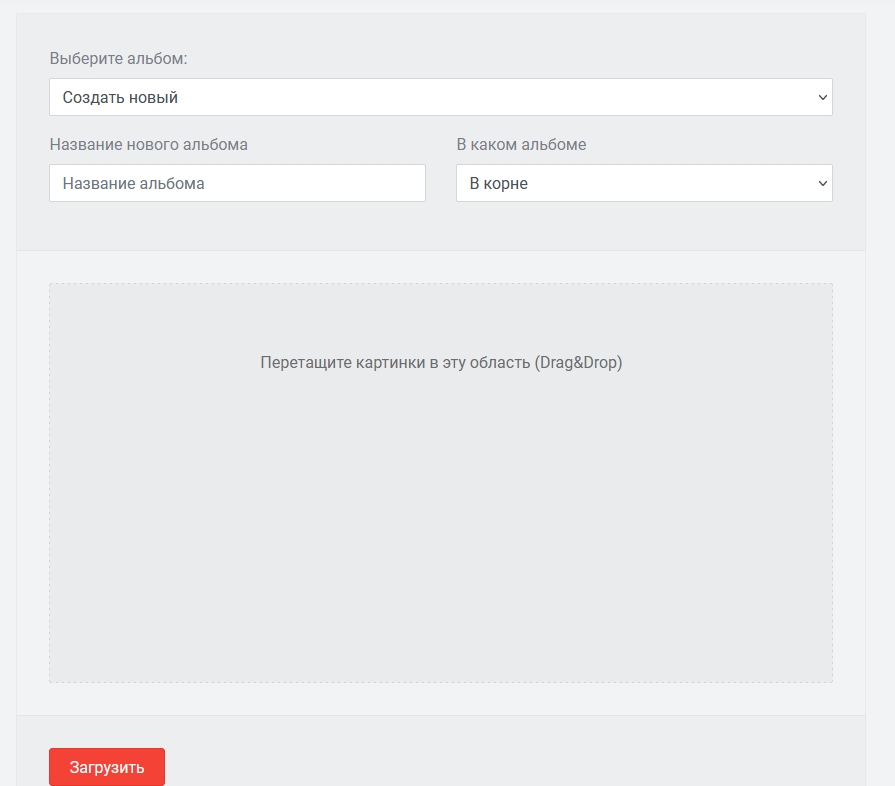The height and width of the screenshot is (786, 895).
Task: Click the "В каком альбоме" label
Action: point(521,144)
